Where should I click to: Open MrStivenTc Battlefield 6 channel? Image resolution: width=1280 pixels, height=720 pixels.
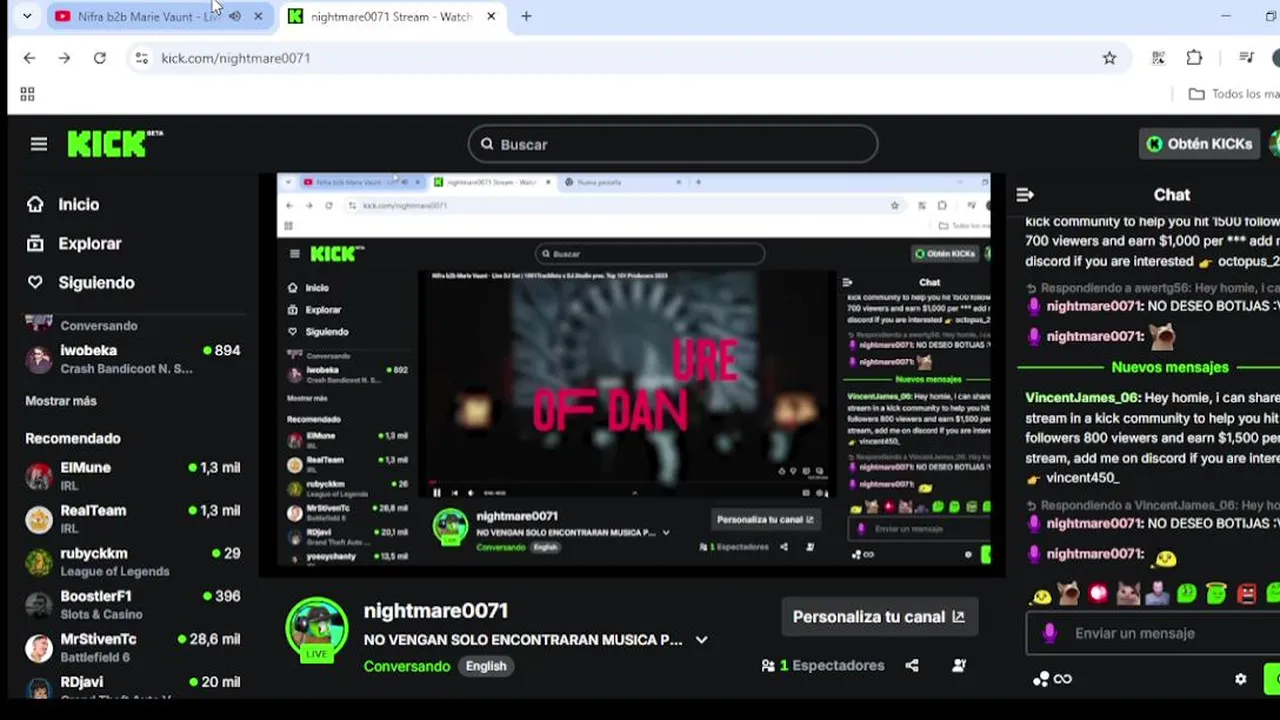point(133,648)
